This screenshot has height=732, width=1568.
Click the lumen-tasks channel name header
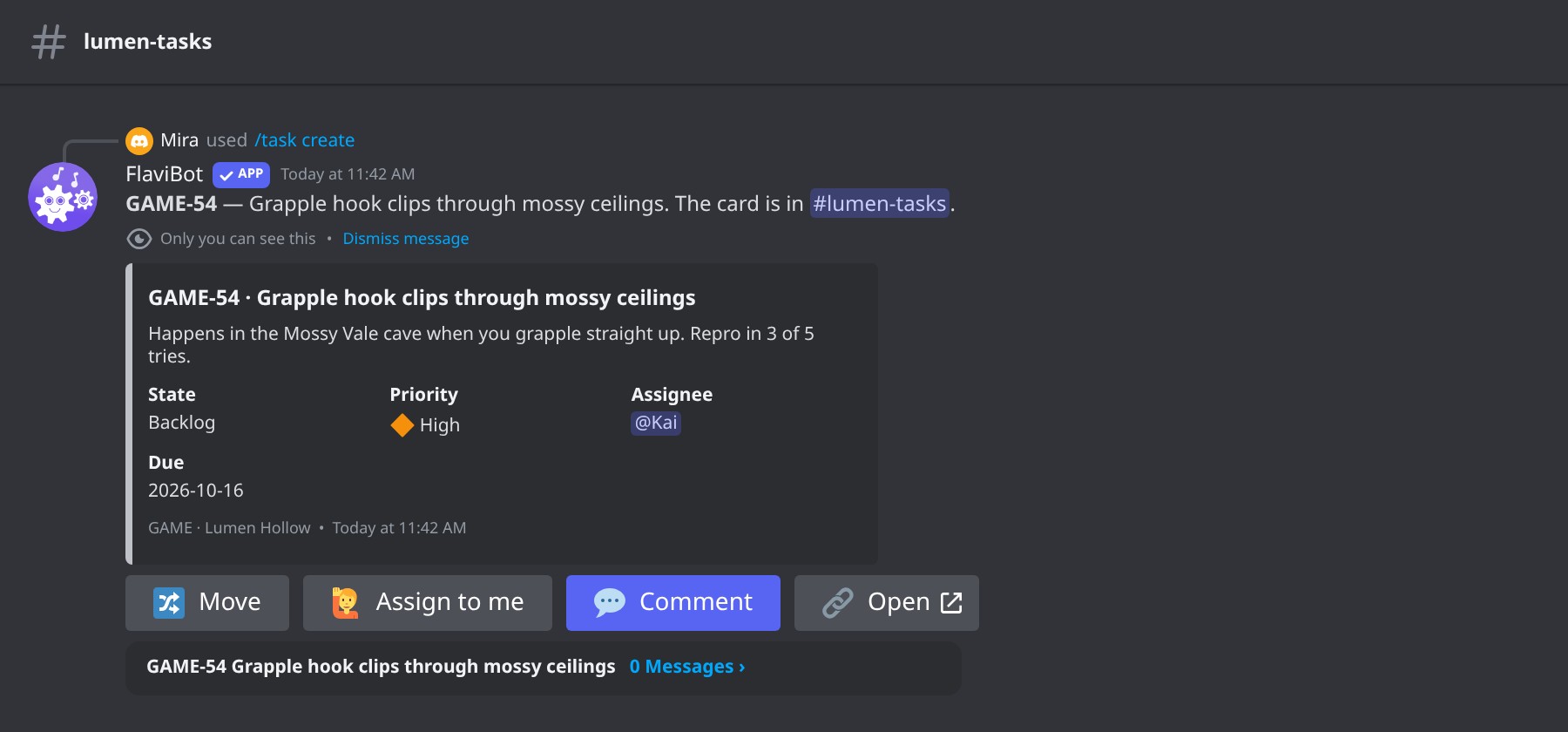[x=147, y=42]
